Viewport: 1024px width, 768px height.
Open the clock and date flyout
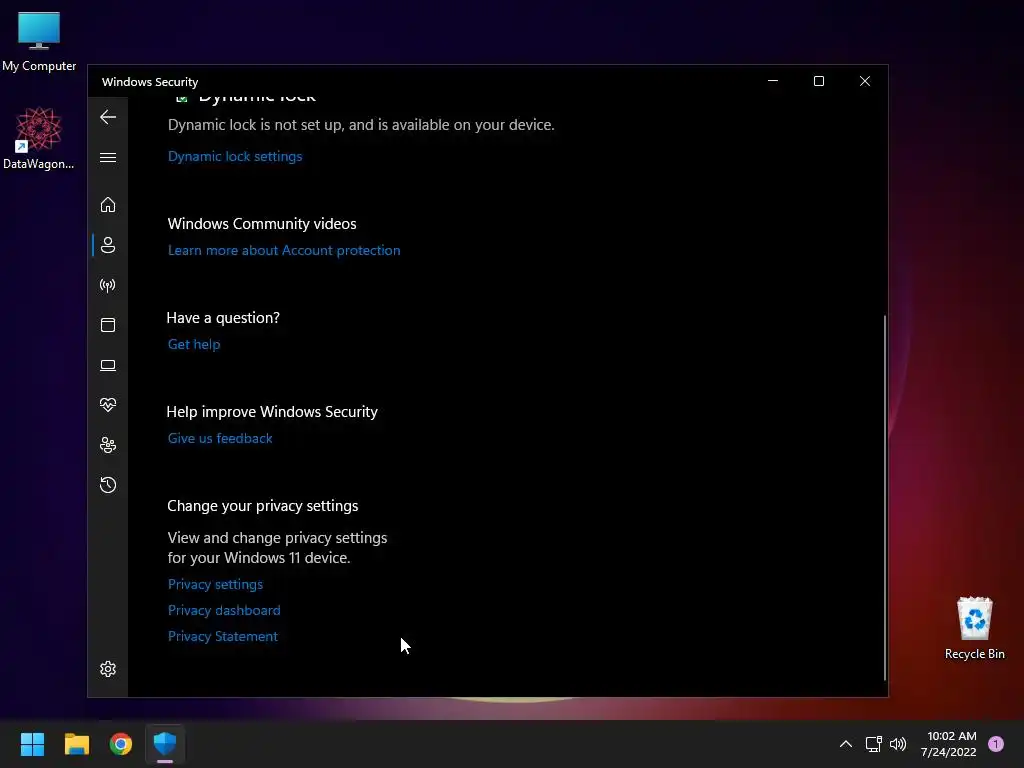click(x=949, y=744)
